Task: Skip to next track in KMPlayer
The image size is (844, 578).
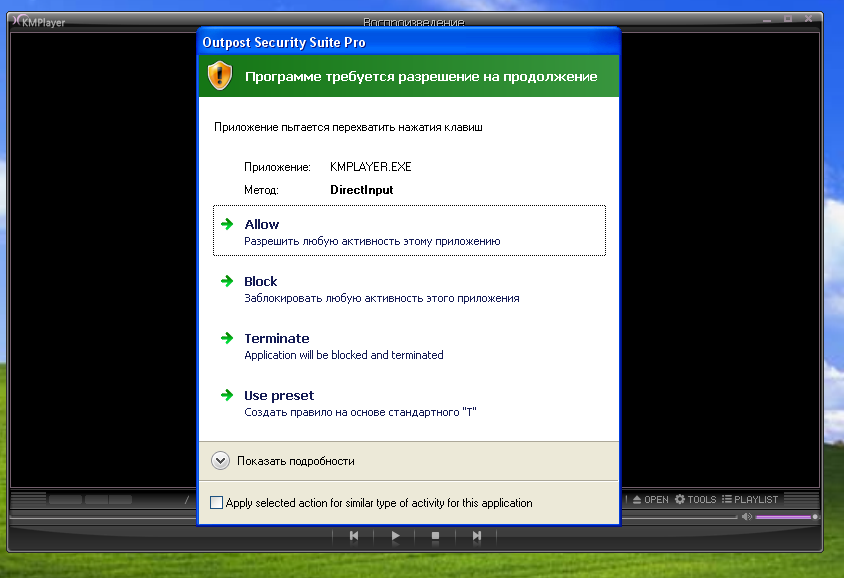Action: (476, 536)
